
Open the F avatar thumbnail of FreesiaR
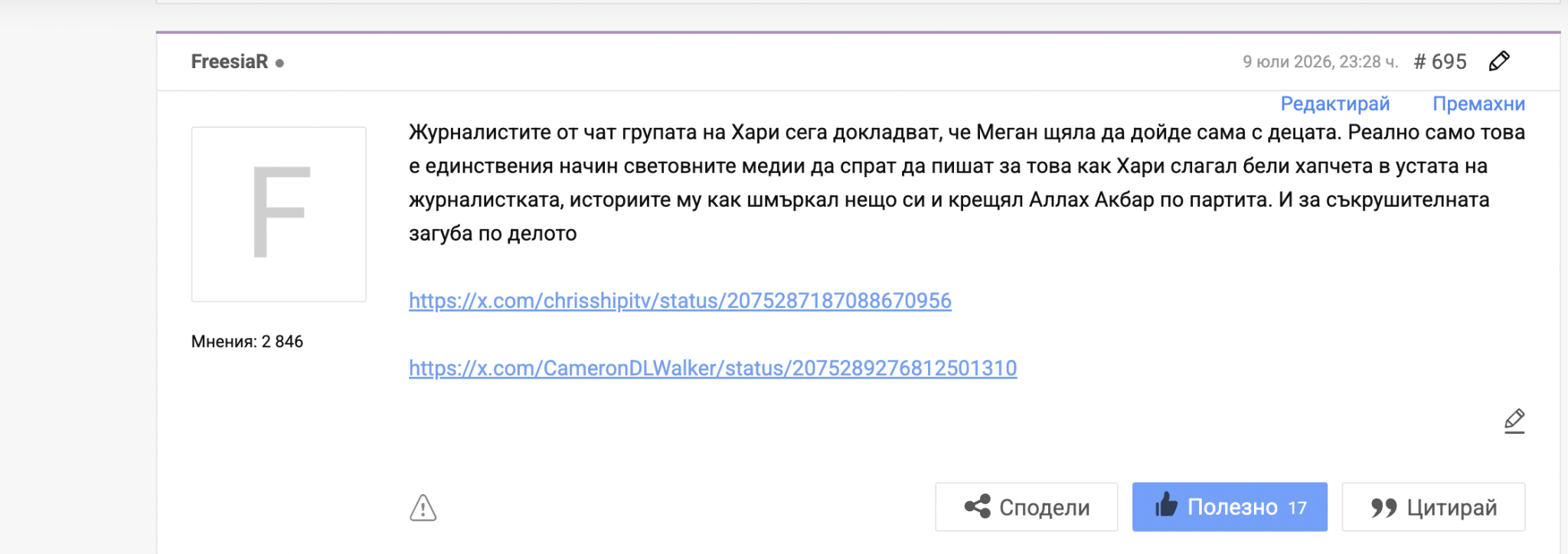(x=279, y=215)
